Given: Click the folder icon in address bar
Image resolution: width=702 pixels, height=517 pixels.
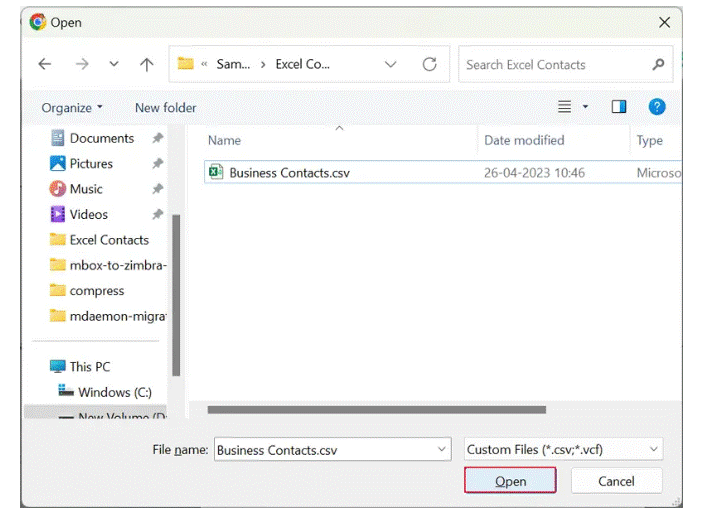Looking at the screenshot, I should pyautogui.click(x=185, y=64).
